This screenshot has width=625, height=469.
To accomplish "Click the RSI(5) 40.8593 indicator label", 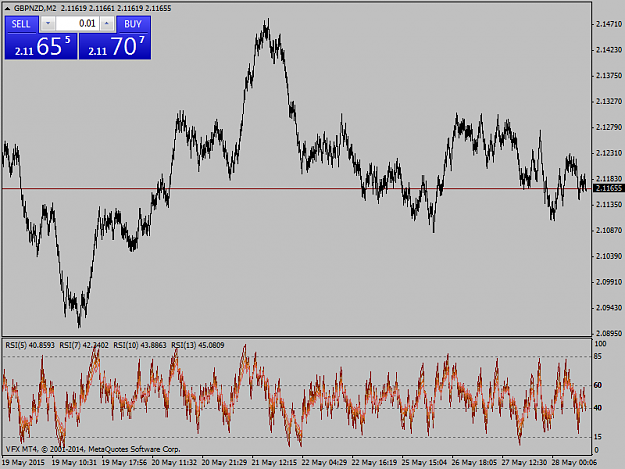I will pyautogui.click(x=30, y=345).
